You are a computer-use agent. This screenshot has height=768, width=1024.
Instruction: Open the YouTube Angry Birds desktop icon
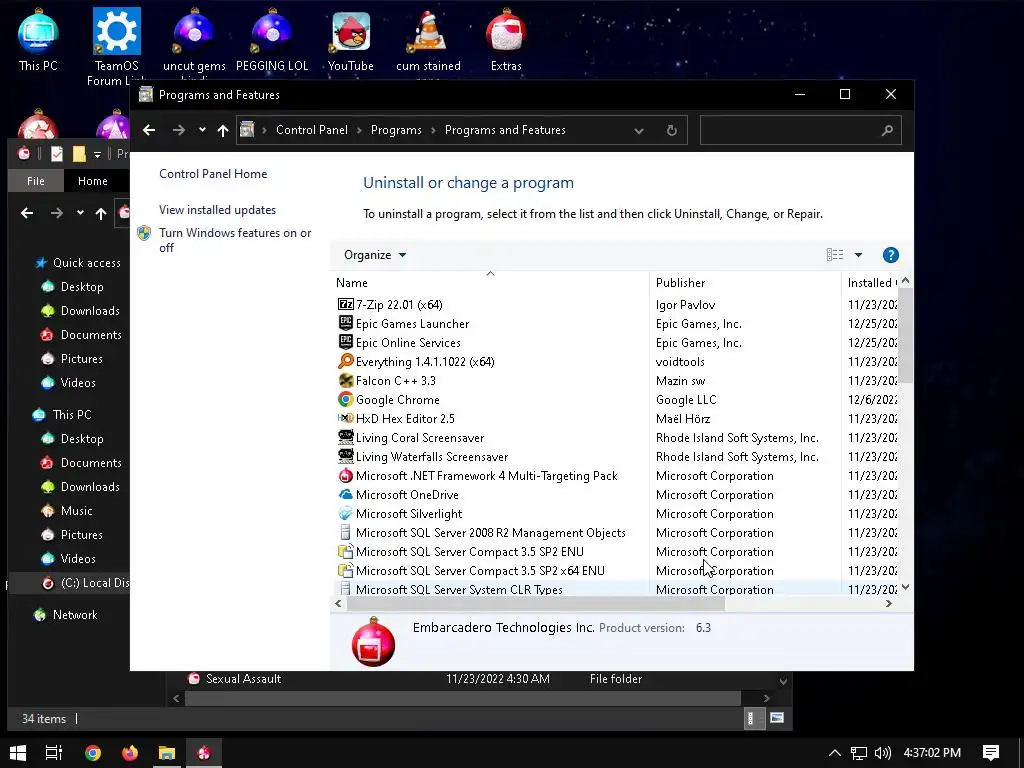(x=351, y=39)
